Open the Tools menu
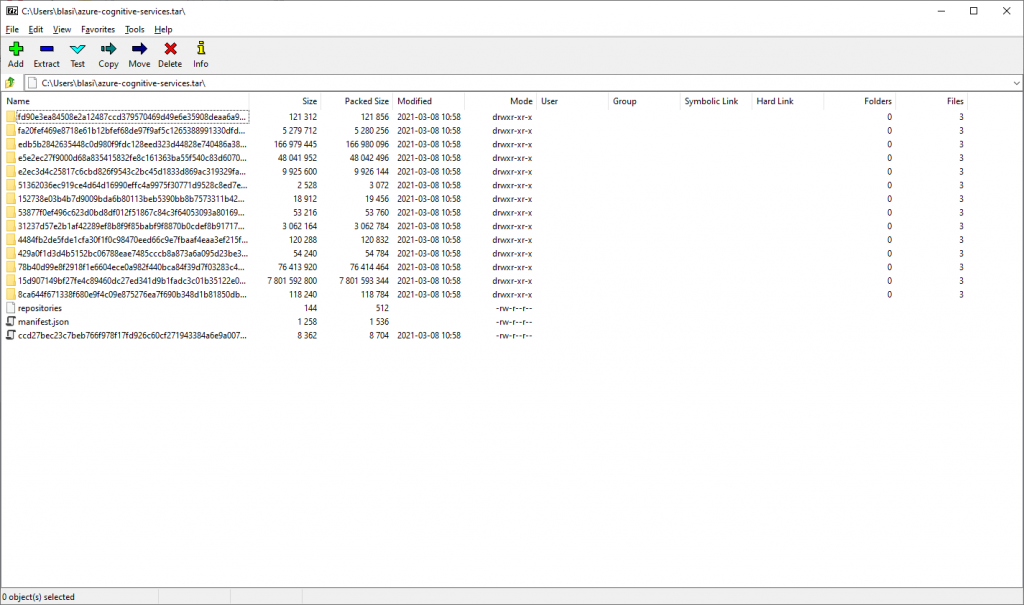 coord(134,30)
